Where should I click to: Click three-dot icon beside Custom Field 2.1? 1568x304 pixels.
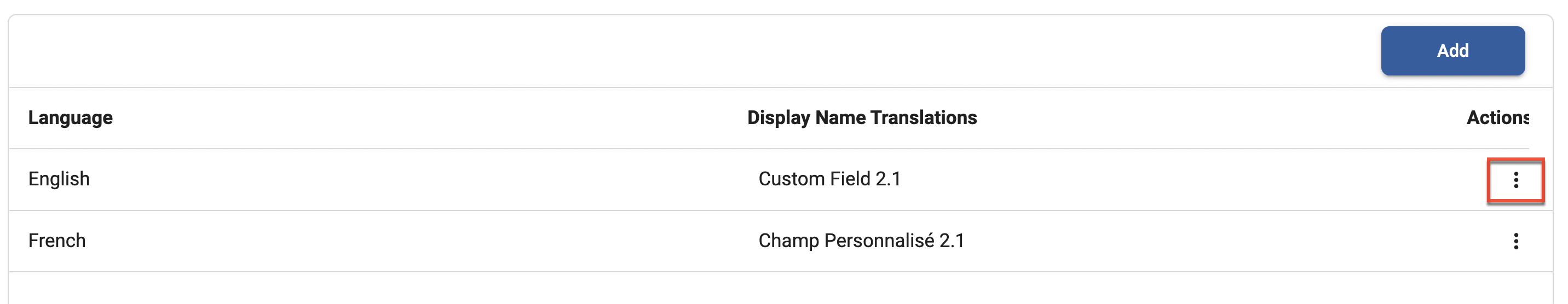click(x=1515, y=180)
